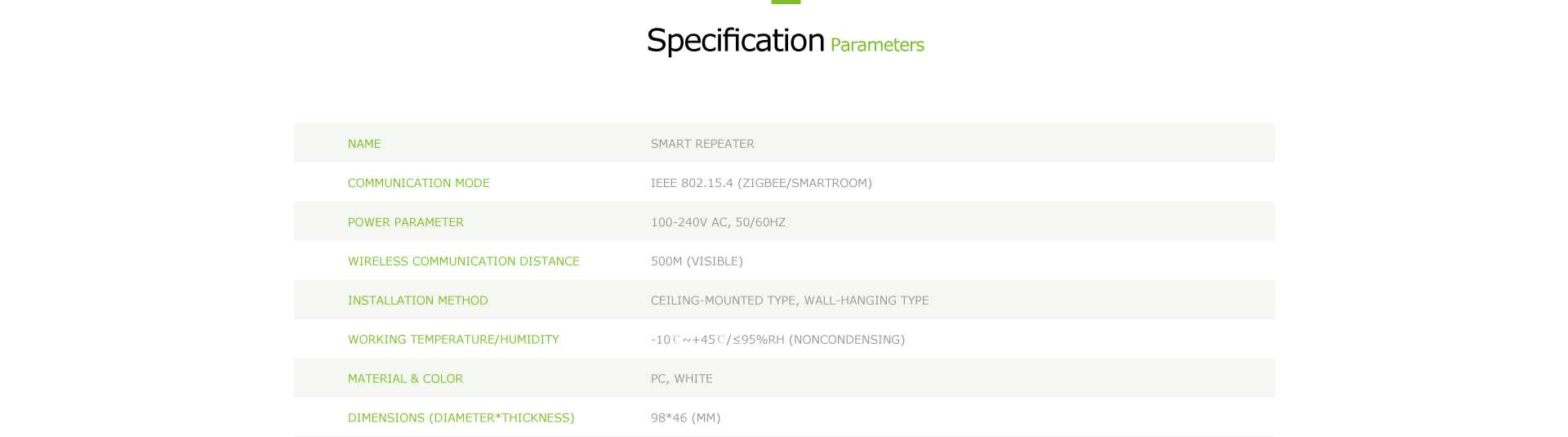Select the COMMUNICATION MODE label
1568x437 pixels.
419,183
